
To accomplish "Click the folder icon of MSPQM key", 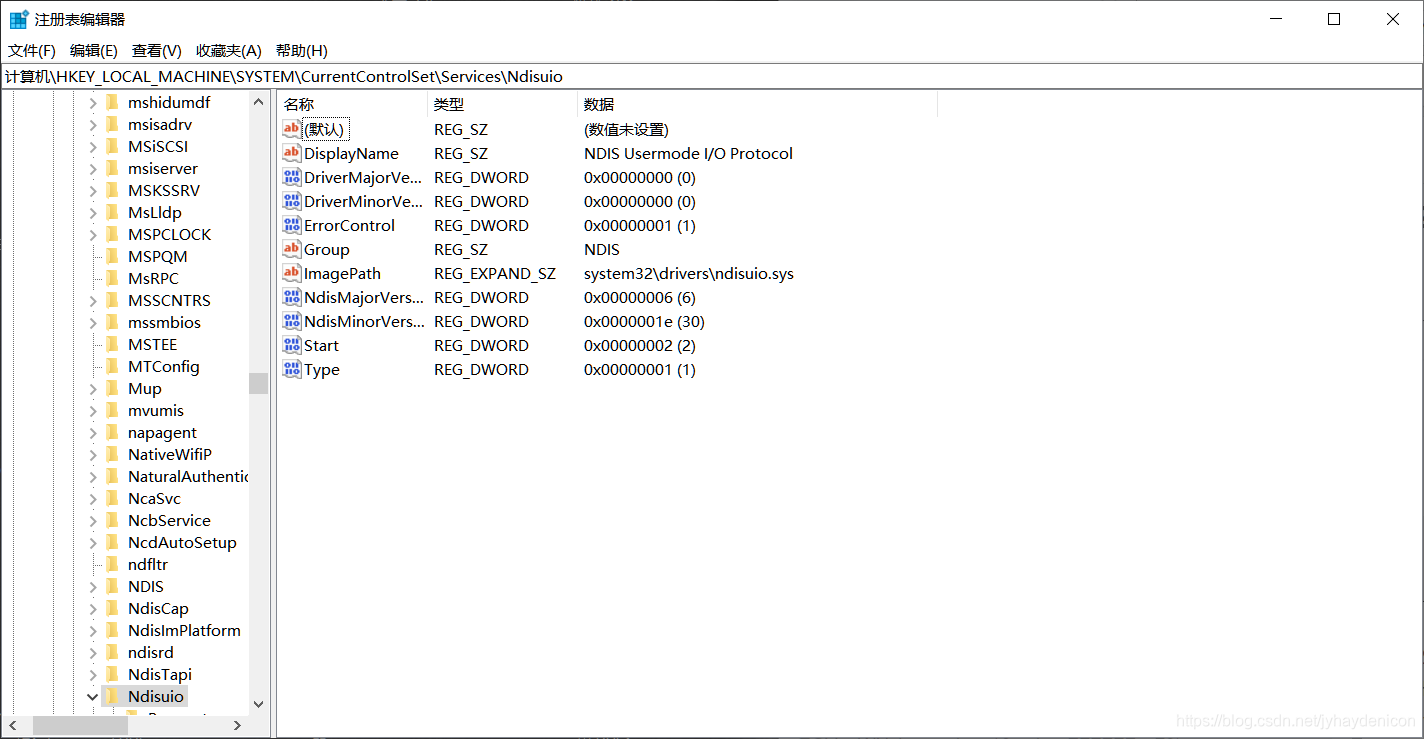I will click(x=112, y=256).
